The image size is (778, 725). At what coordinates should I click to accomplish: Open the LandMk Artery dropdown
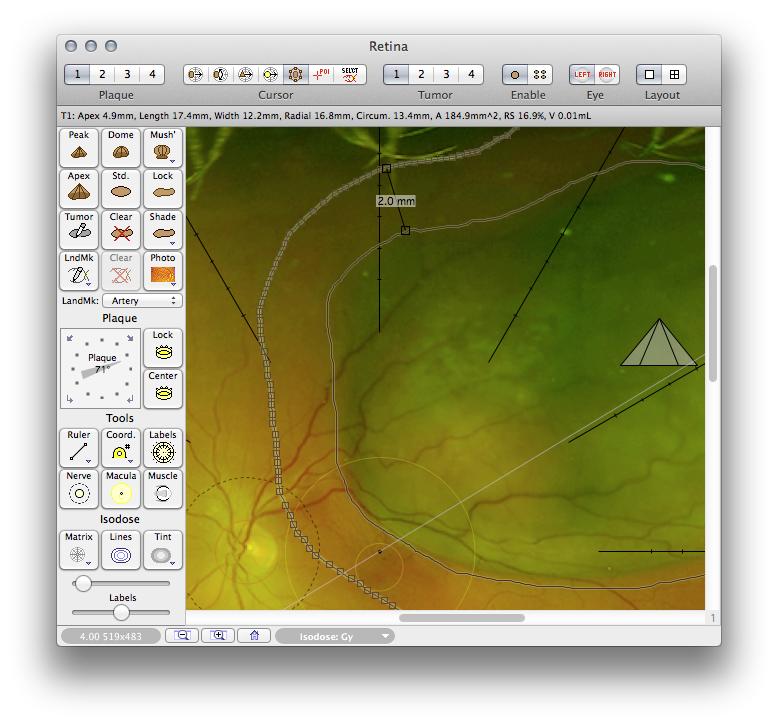coord(141,300)
